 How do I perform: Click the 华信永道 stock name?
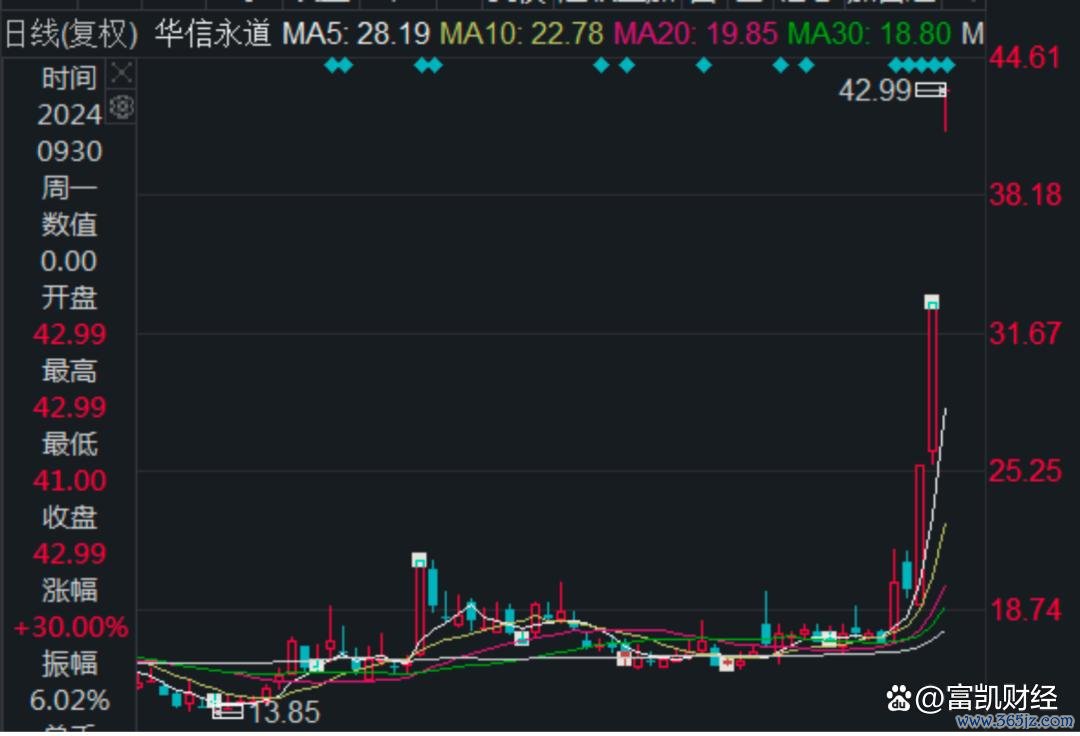(213, 35)
